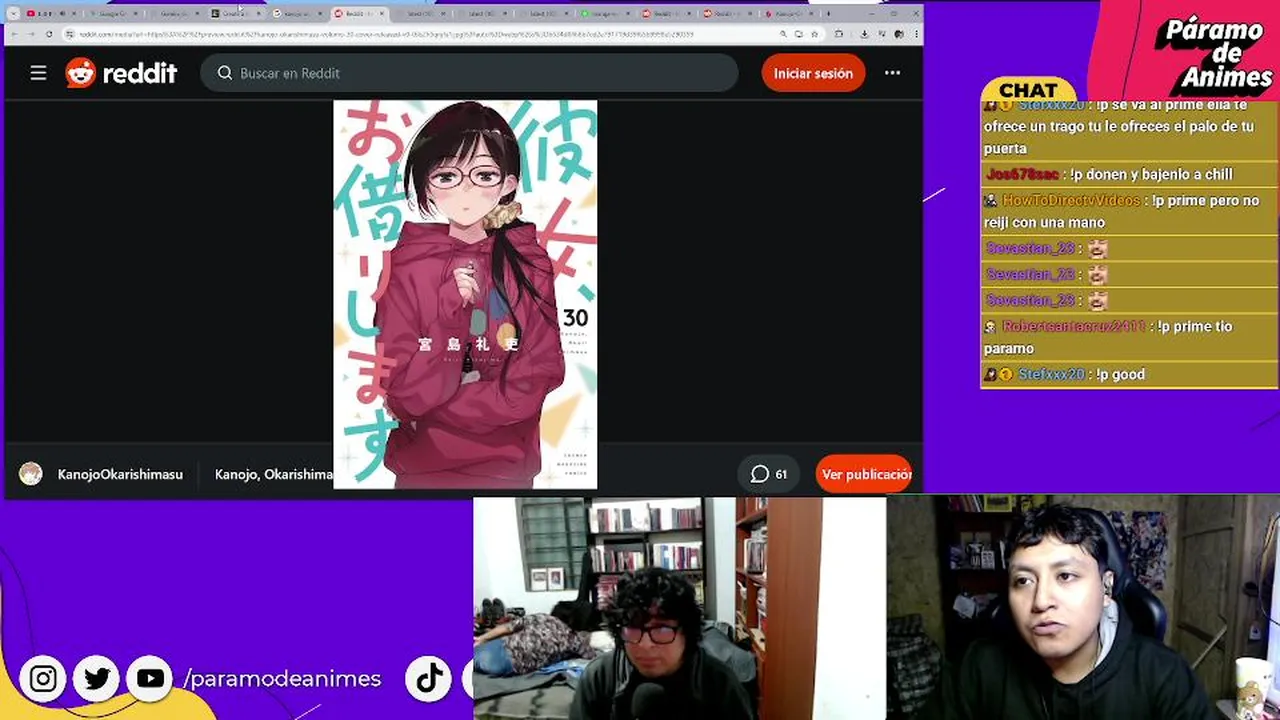The height and width of the screenshot is (720, 1280).
Task: View site information icon in address bar
Action: point(69,34)
